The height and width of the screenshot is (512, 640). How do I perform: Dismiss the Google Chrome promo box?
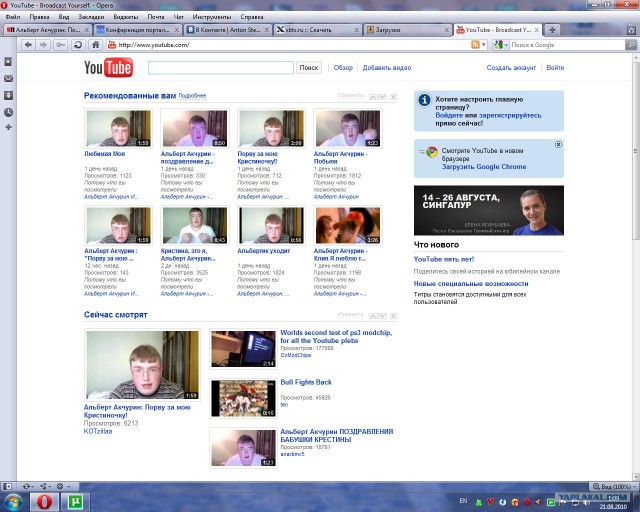pos(558,145)
